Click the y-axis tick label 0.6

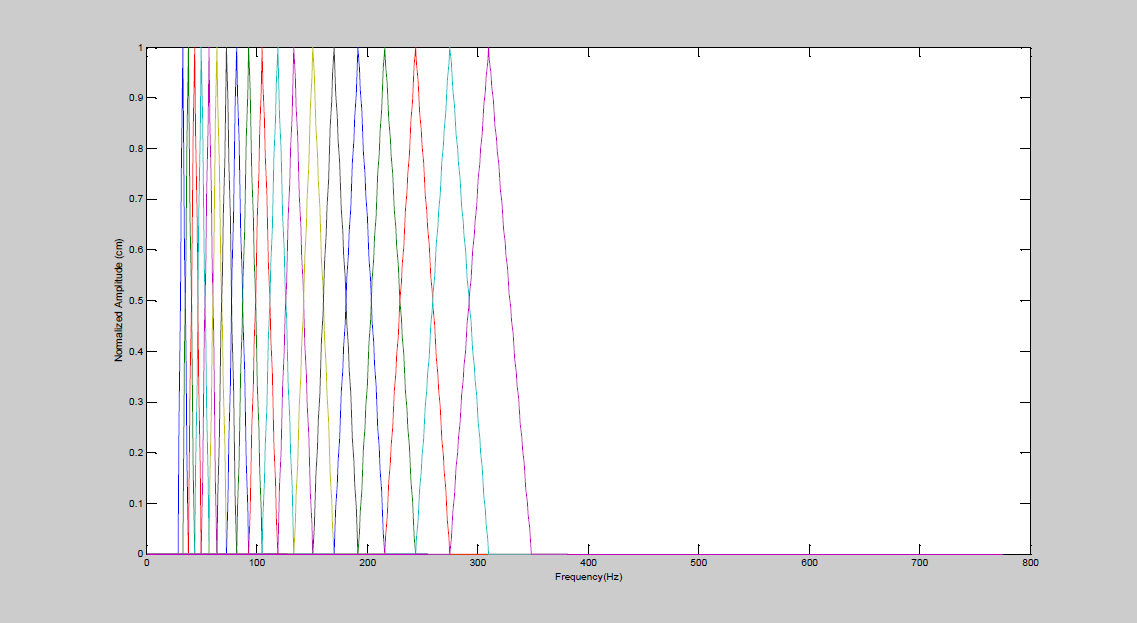point(136,250)
